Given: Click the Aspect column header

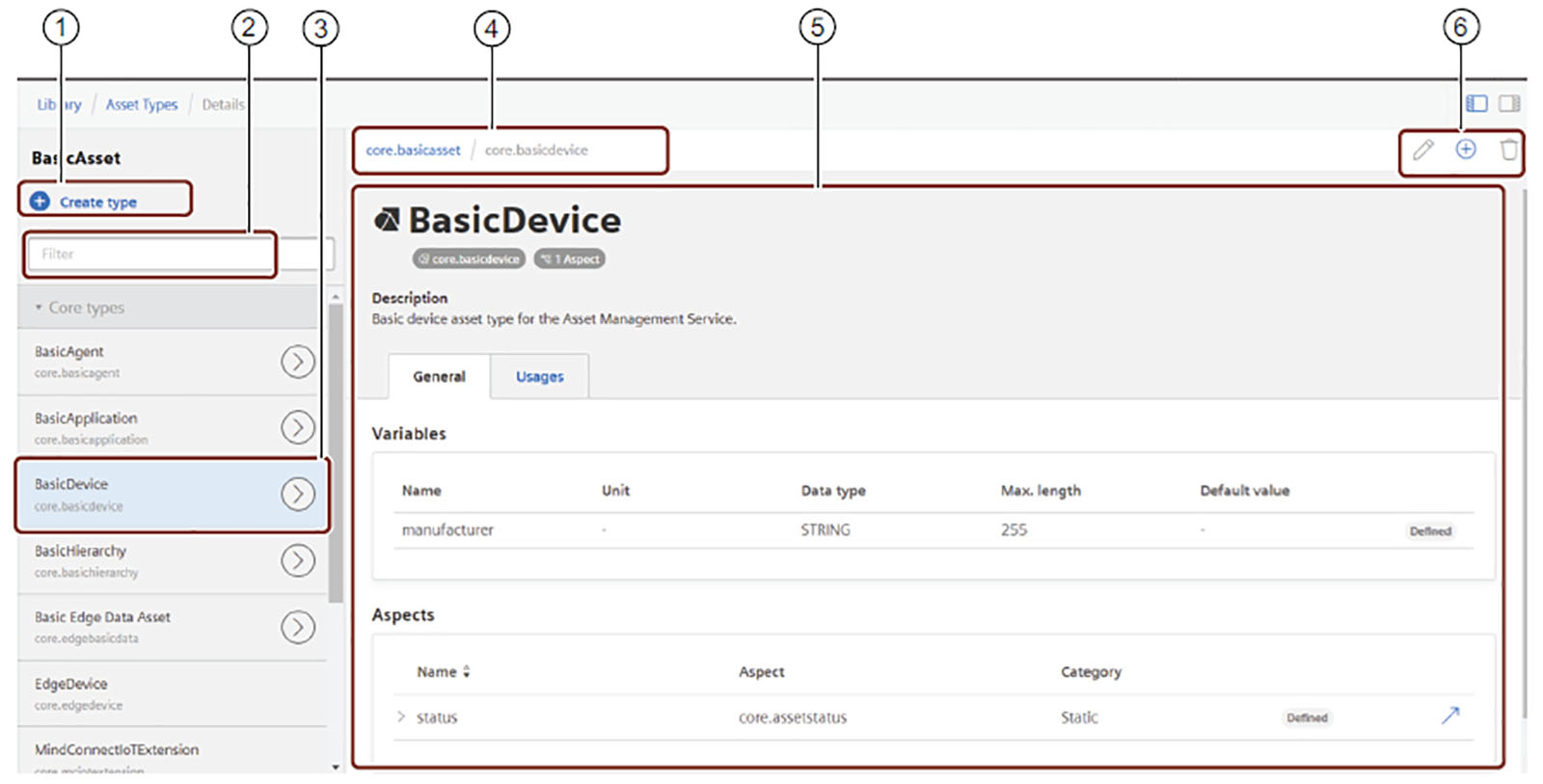Looking at the screenshot, I should tap(762, 672).
